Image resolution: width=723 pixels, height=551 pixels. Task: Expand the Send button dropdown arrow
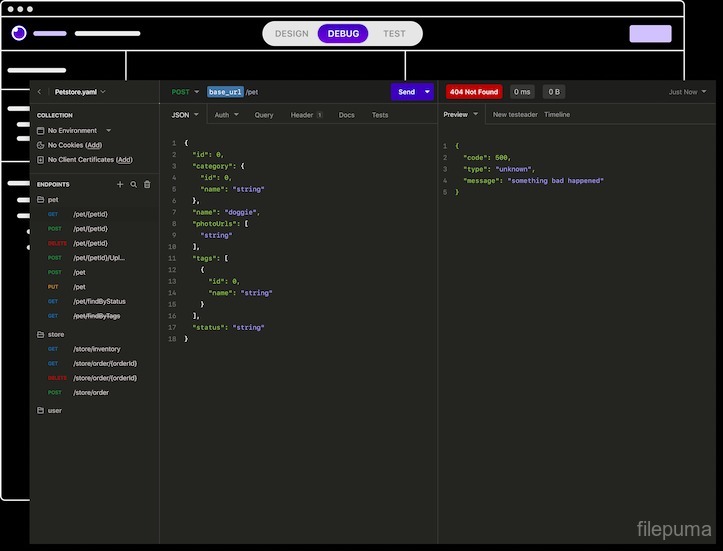[x=427, y=92]
